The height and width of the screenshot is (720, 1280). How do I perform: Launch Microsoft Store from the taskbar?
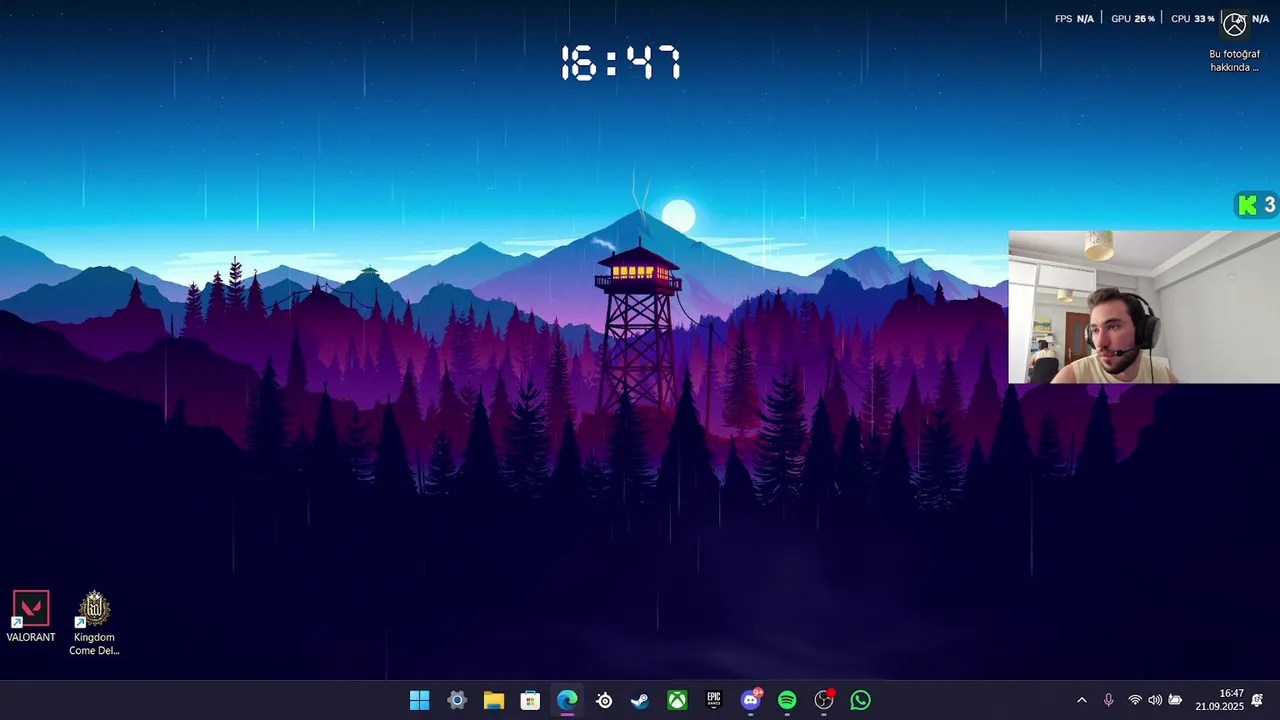(x=530, y=700)
